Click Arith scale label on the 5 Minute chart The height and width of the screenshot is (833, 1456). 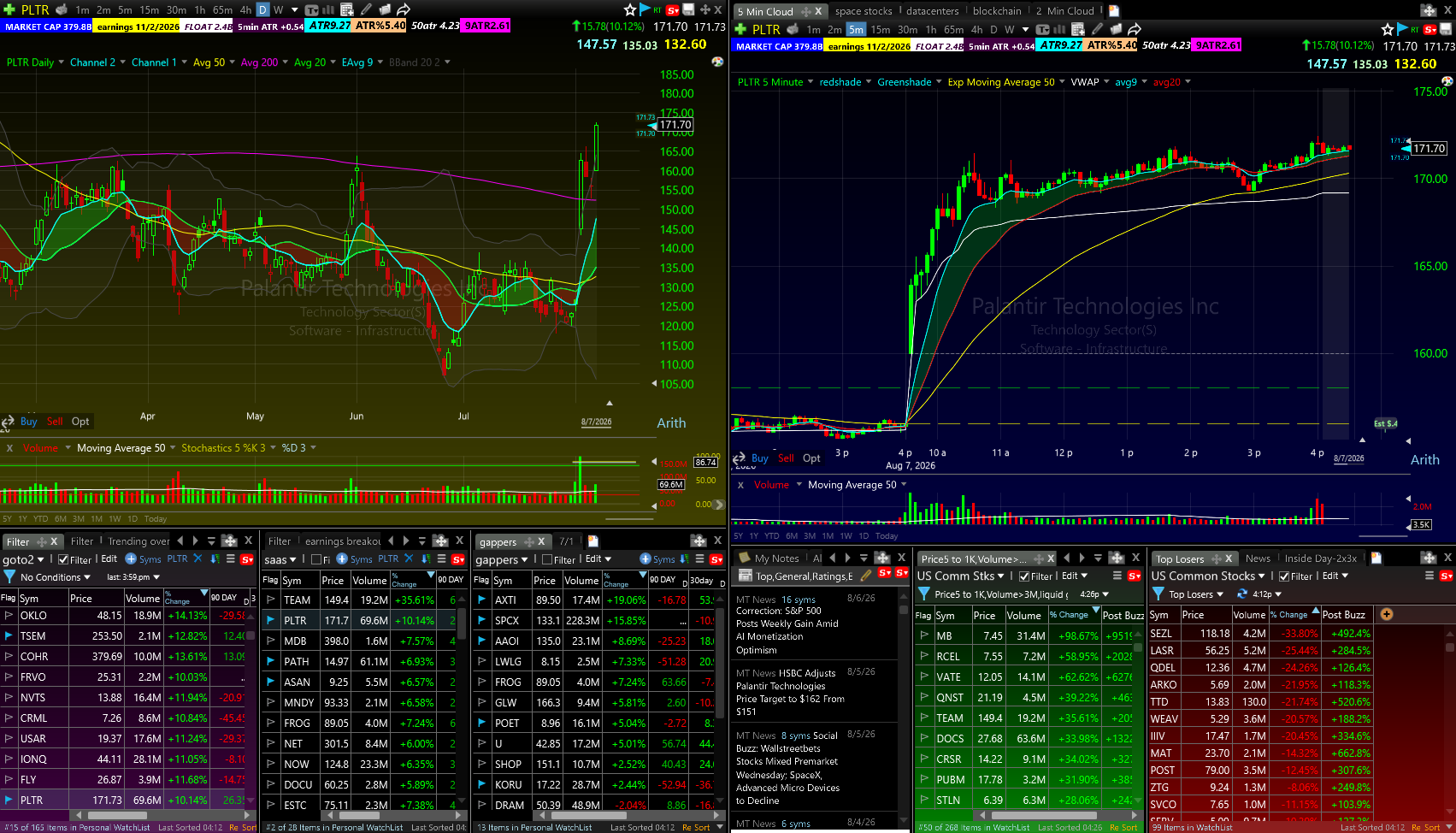click(x=1425, y=459)
